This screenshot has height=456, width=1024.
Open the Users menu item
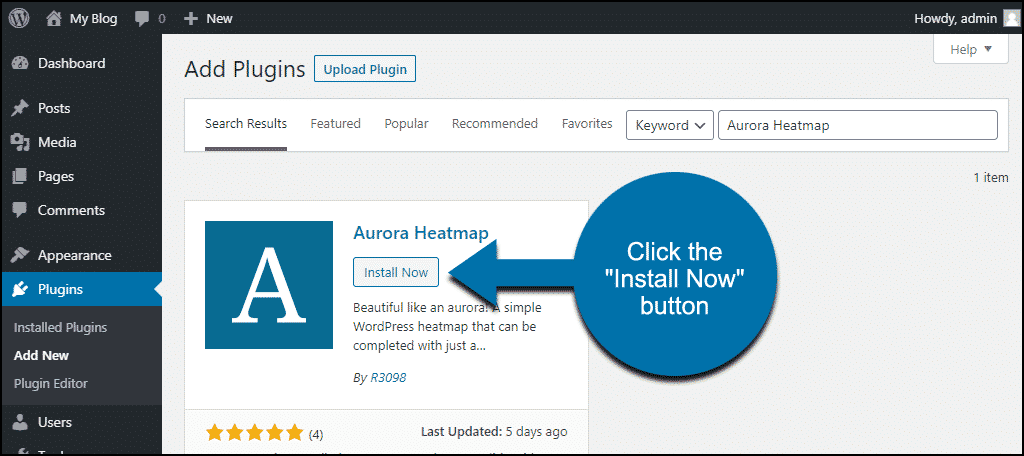coord(81,423)
